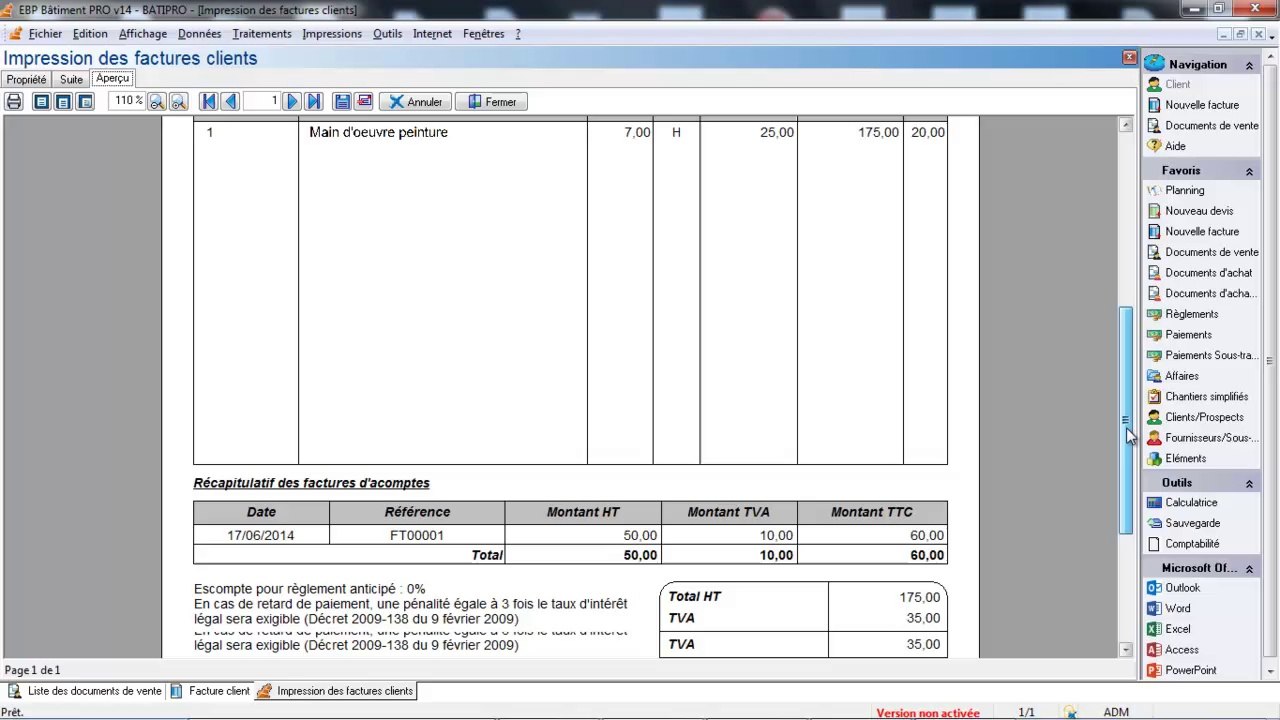Image resolution: width=1280 pixels, height=720 pixels.
Task: Collapse the Outils section
Action: point(1249,483)
